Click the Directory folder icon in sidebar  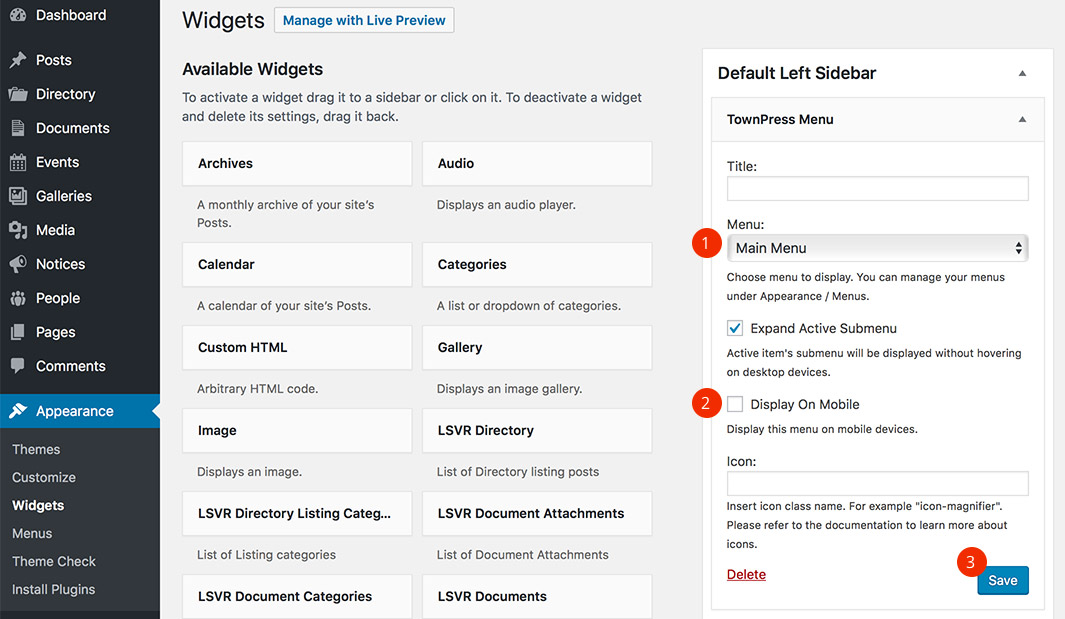18,94
